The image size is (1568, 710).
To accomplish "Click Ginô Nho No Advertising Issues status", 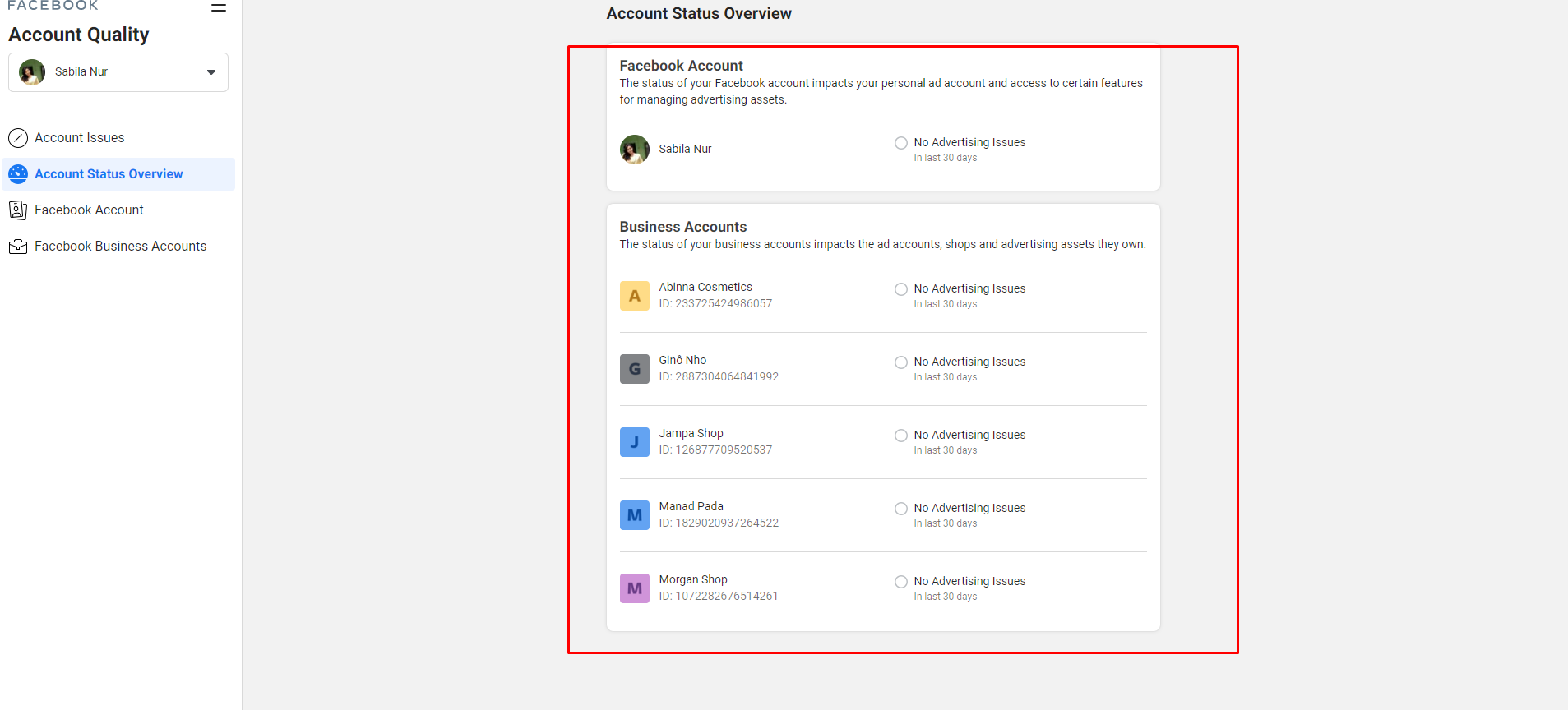I will click(x=969, y=362).
